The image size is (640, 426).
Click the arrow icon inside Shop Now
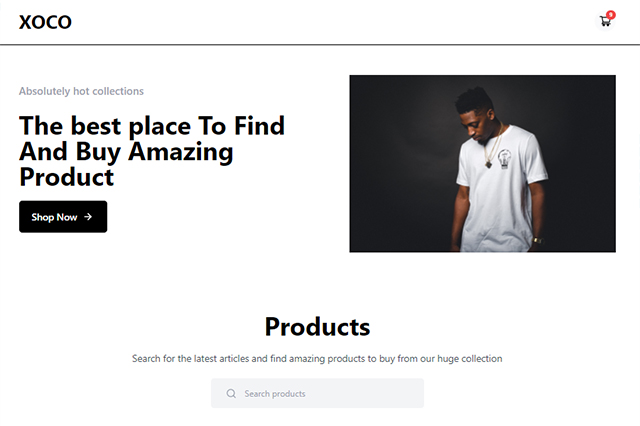coord(89,217)
